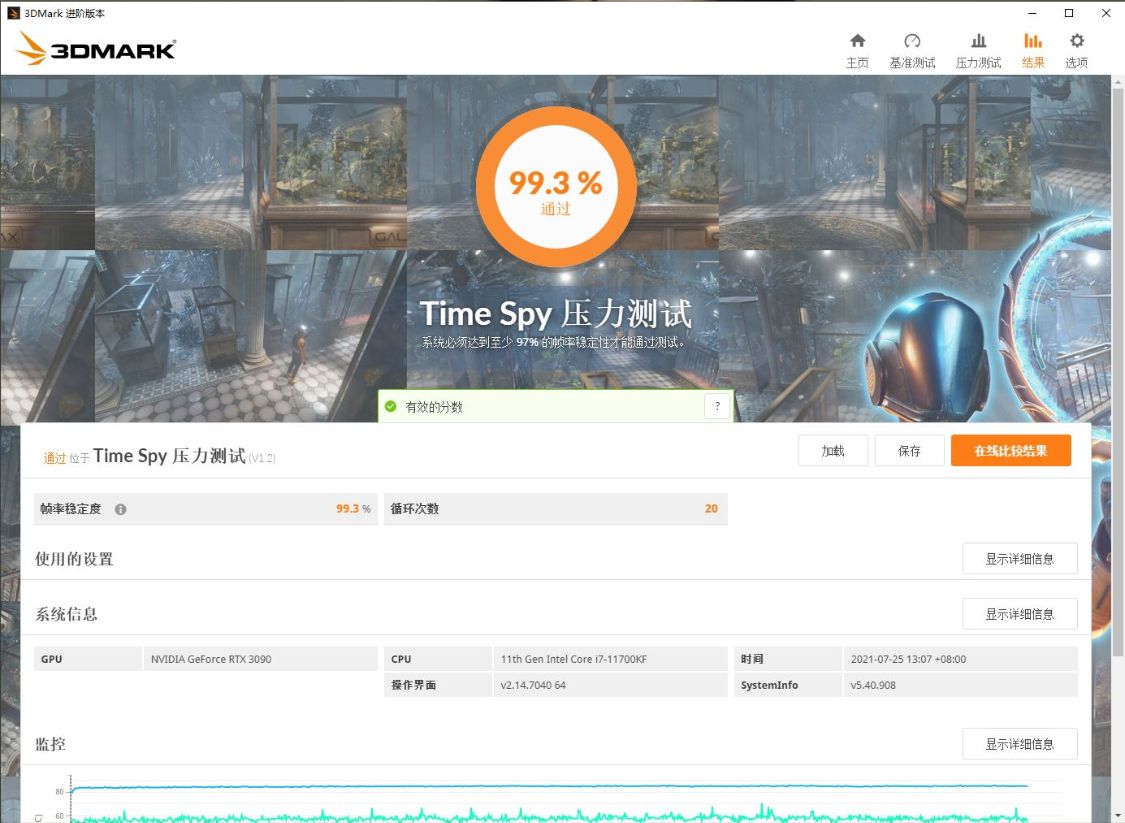Open 在线比较结果 to compare online
Image resolution: width=1125 pixels, height=823 pixels.
pos(1011,450)
